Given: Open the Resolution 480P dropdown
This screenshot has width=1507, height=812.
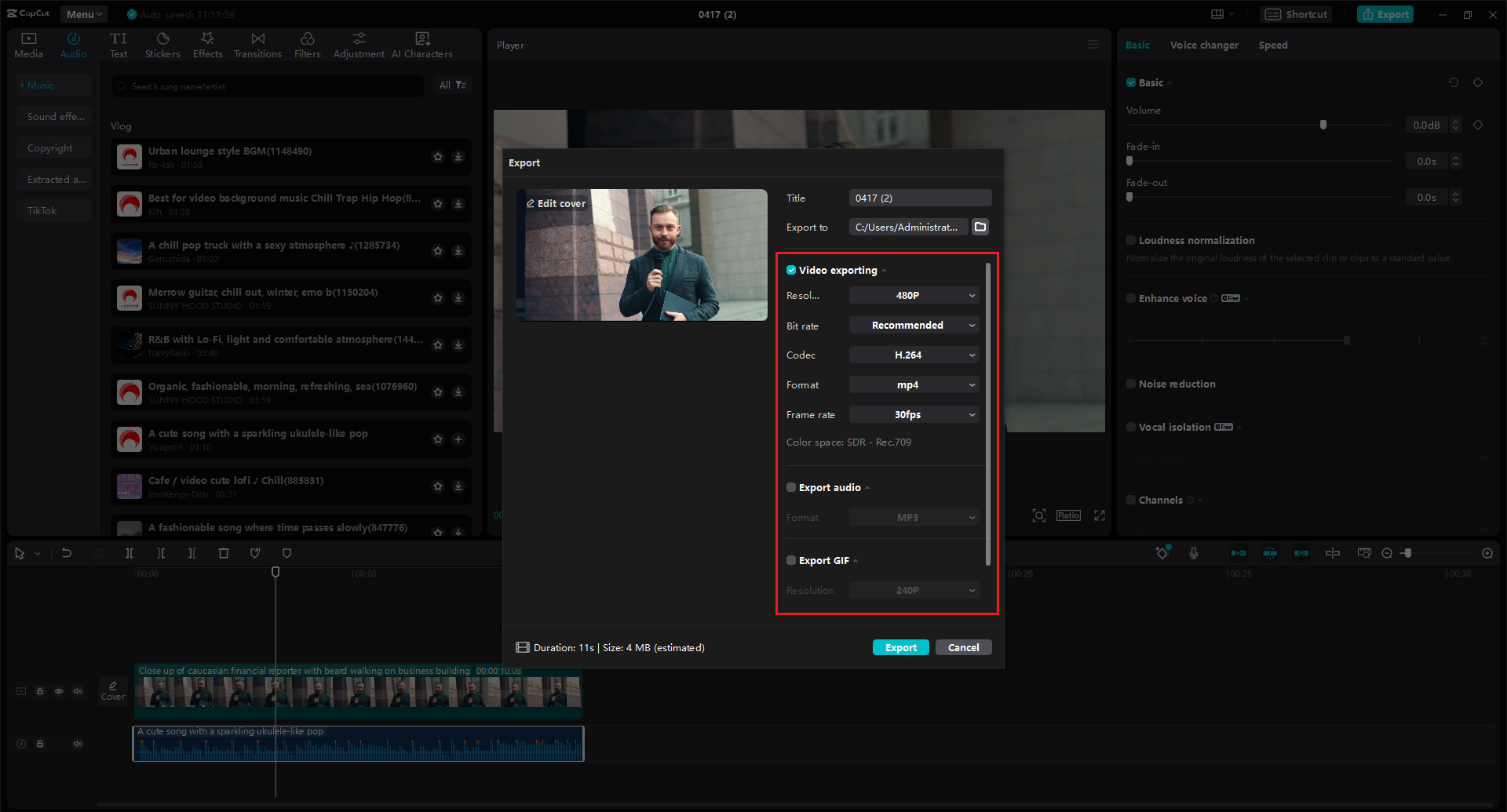Looking at the screenshot, I should tap(914, 295).
